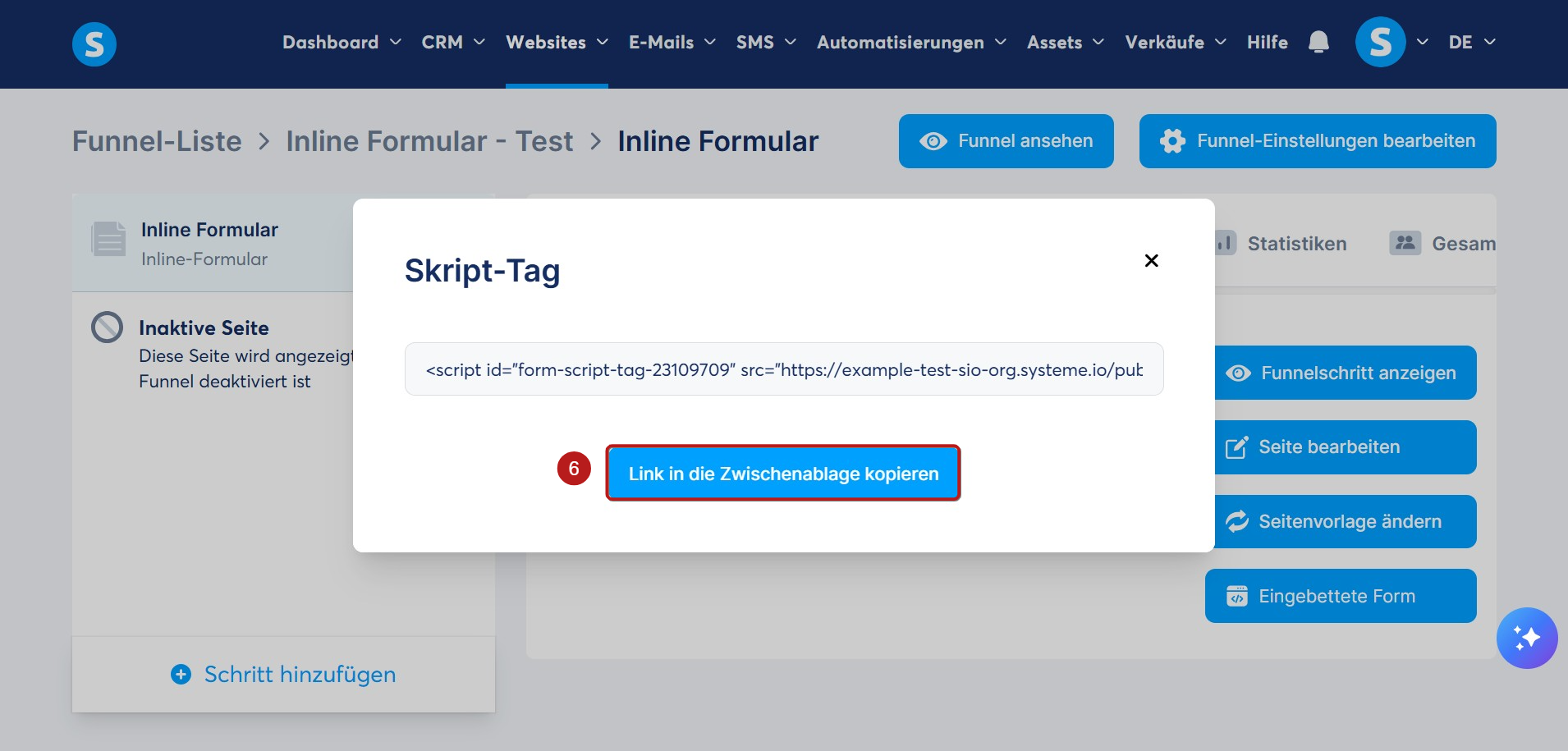Open the AI assistant sparkle button
Screen dimensions: 1568x751
coord(1526,638)
